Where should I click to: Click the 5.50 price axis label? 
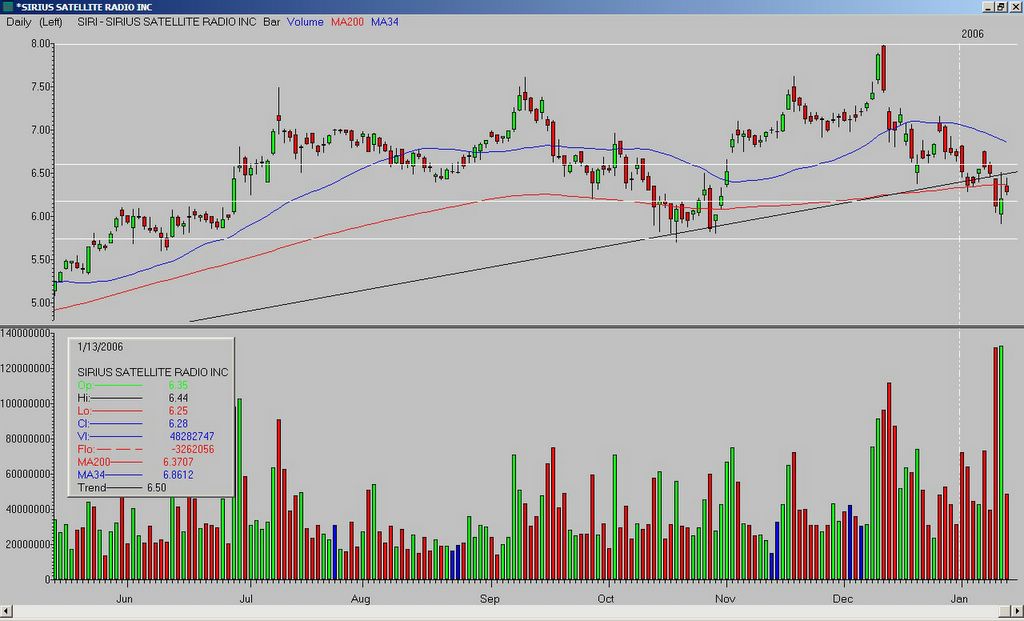(41, 259)
